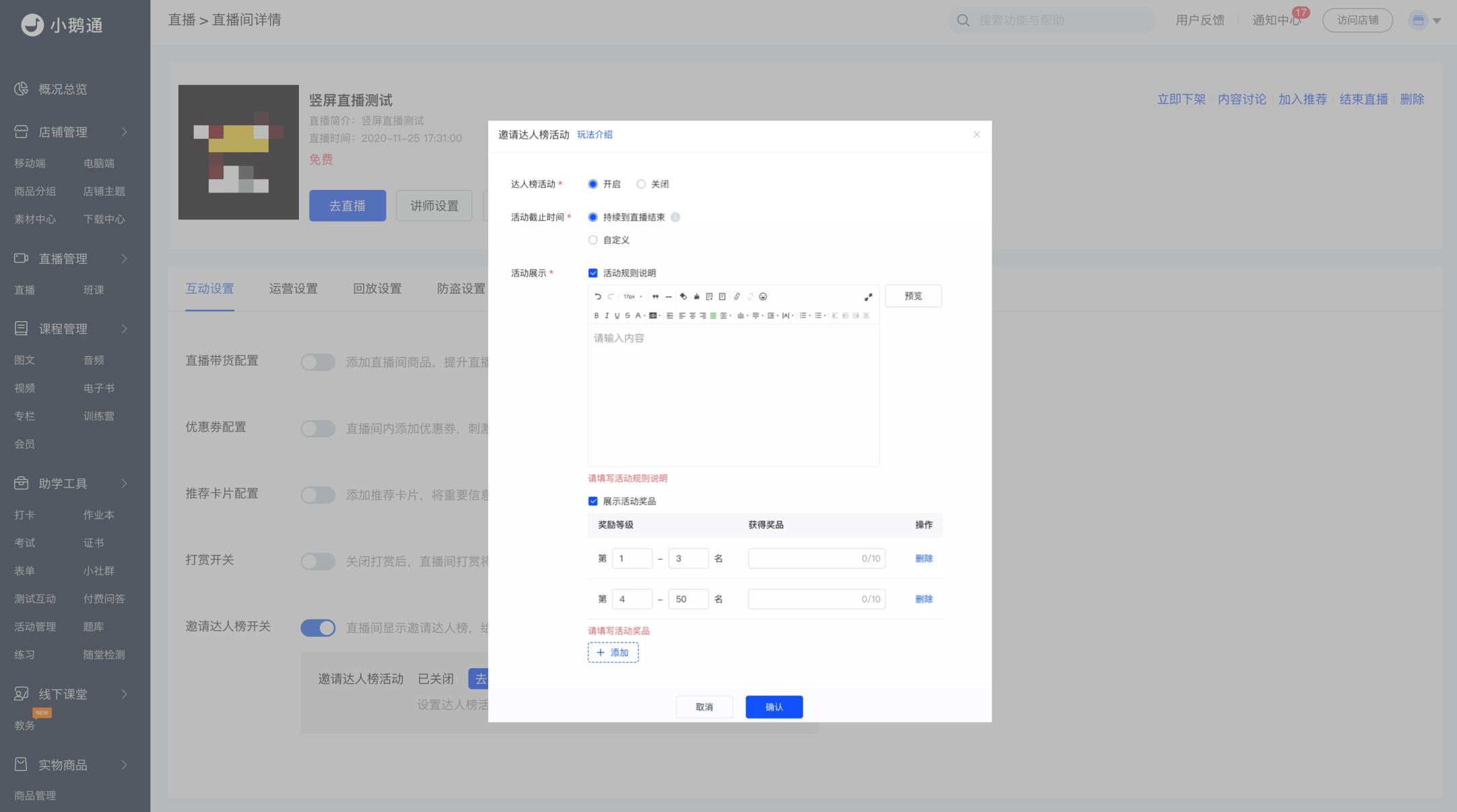Open the text background color dropdown
Screen dimensions: 1457x812
click(x=660, y=315)
